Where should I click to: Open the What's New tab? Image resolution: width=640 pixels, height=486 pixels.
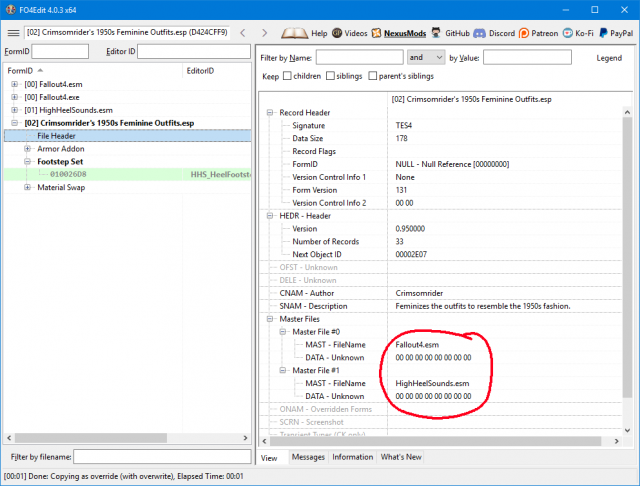tap(401, 457)
